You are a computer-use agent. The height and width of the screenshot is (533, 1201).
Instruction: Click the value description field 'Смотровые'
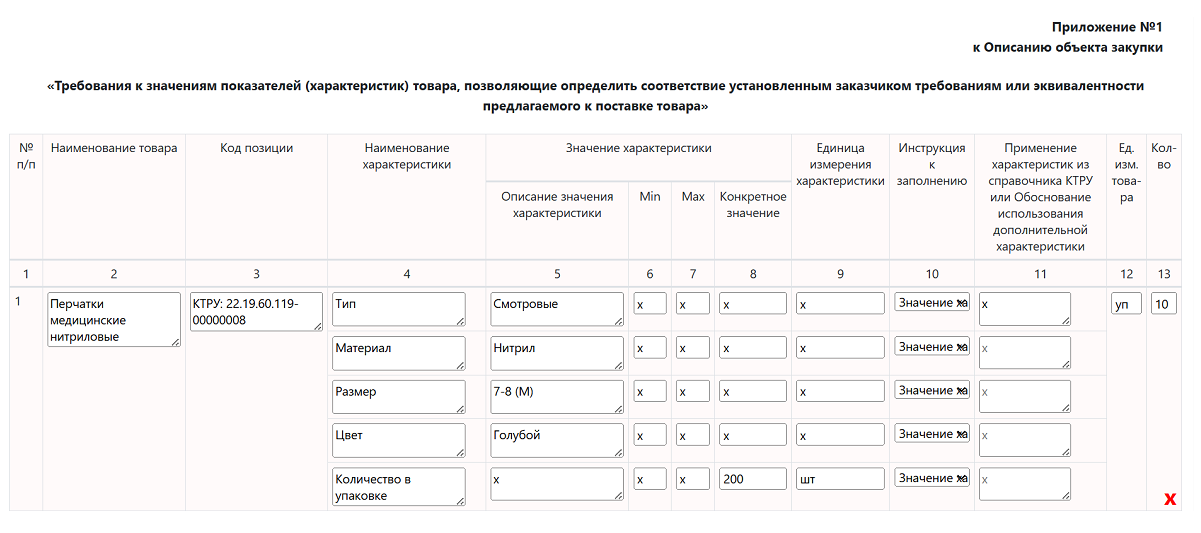[557, 309]
